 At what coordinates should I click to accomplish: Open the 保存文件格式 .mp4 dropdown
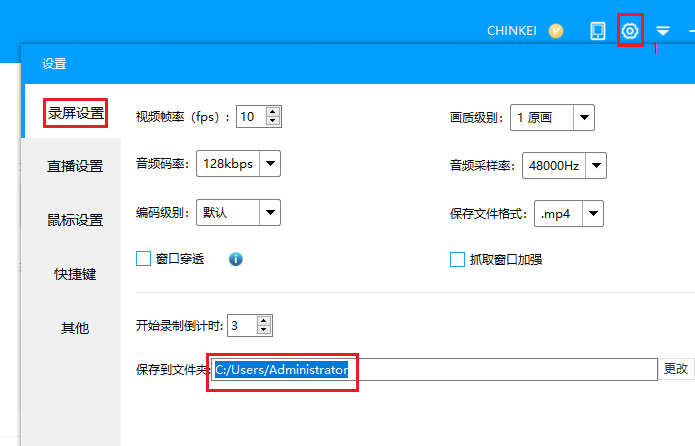(593, 213)
